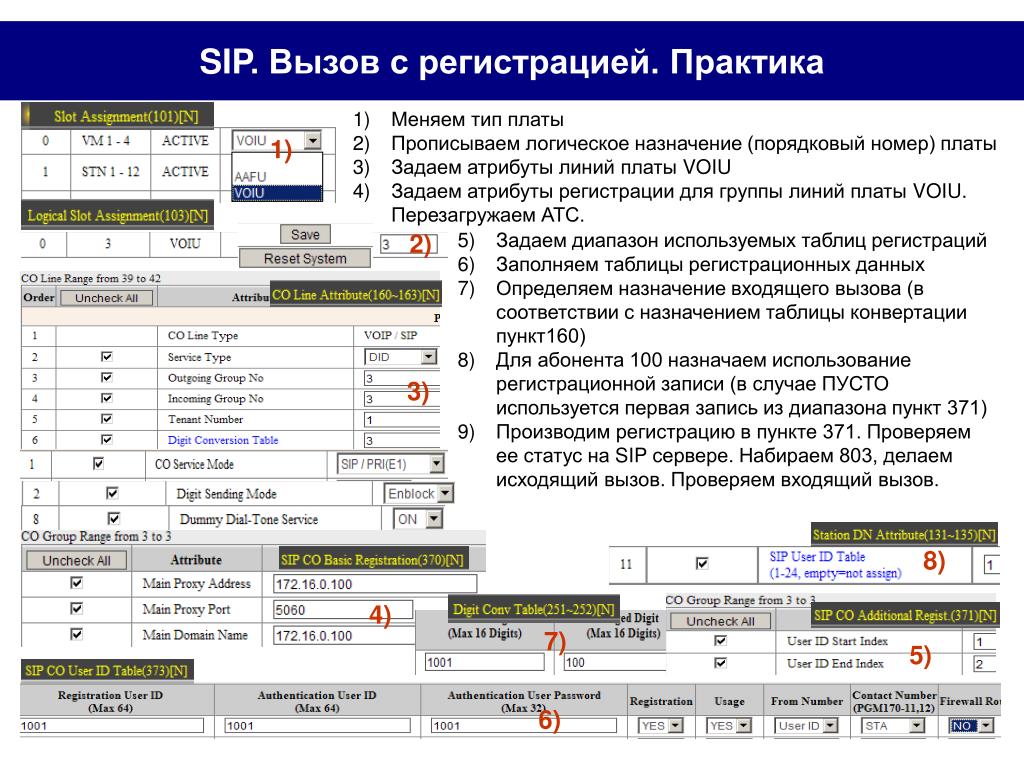
Task: Toggle the Main Proxy Address checkbox
Action: tap(76, 583)
